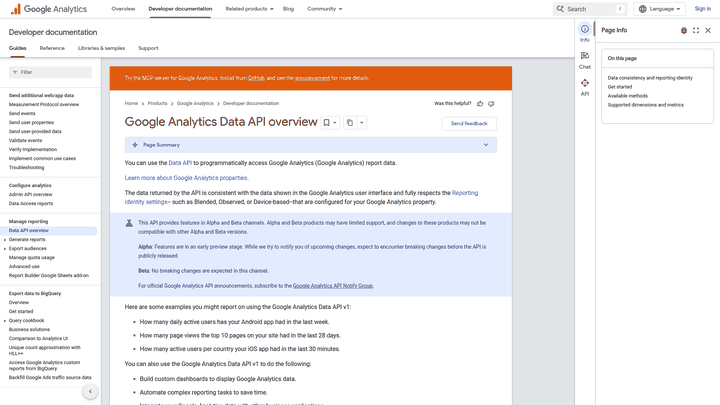
Task: Click the filter icon in sidebar
Action: tap(15, 72)
